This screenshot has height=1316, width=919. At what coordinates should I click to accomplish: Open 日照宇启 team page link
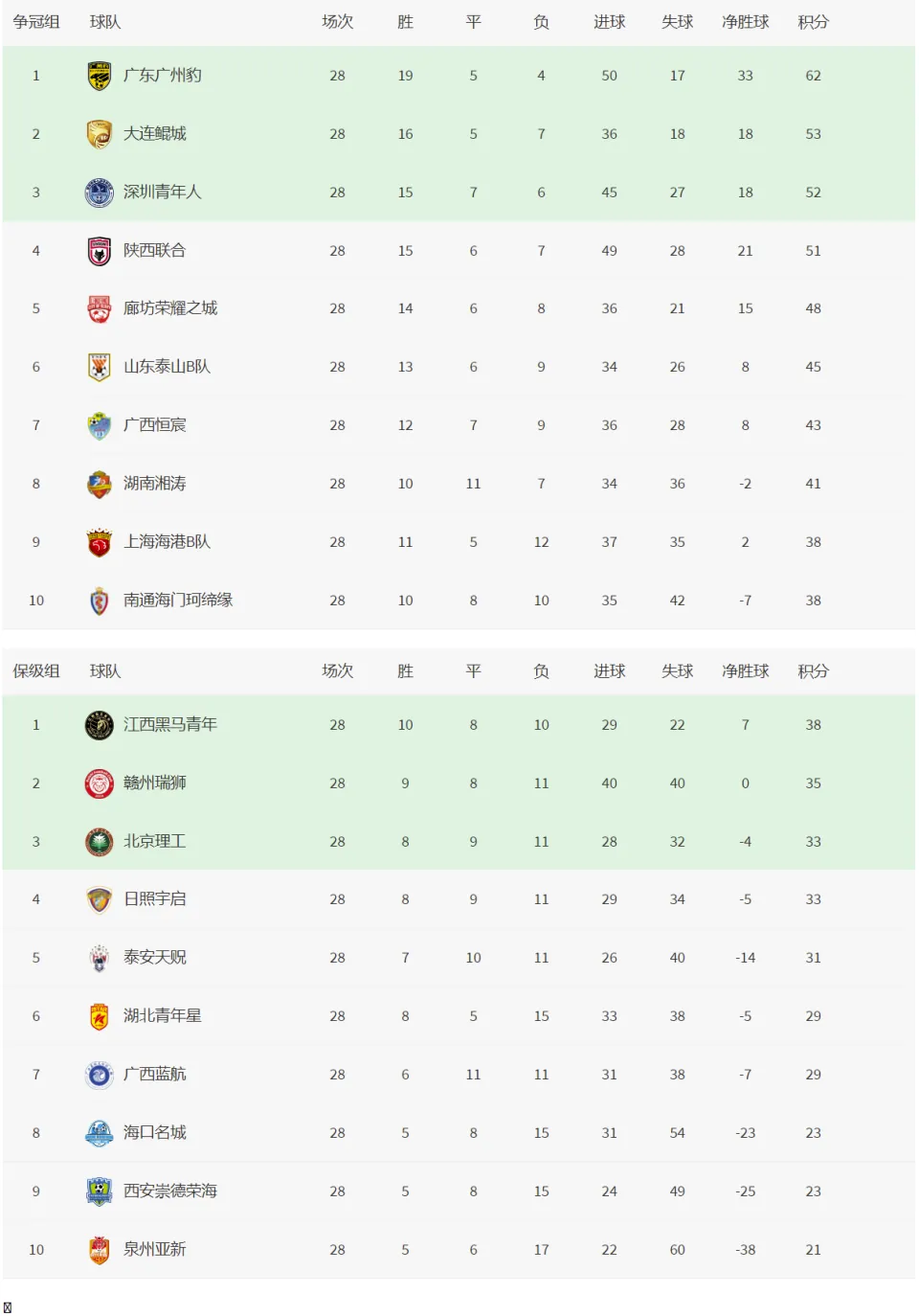pos(154,899)
